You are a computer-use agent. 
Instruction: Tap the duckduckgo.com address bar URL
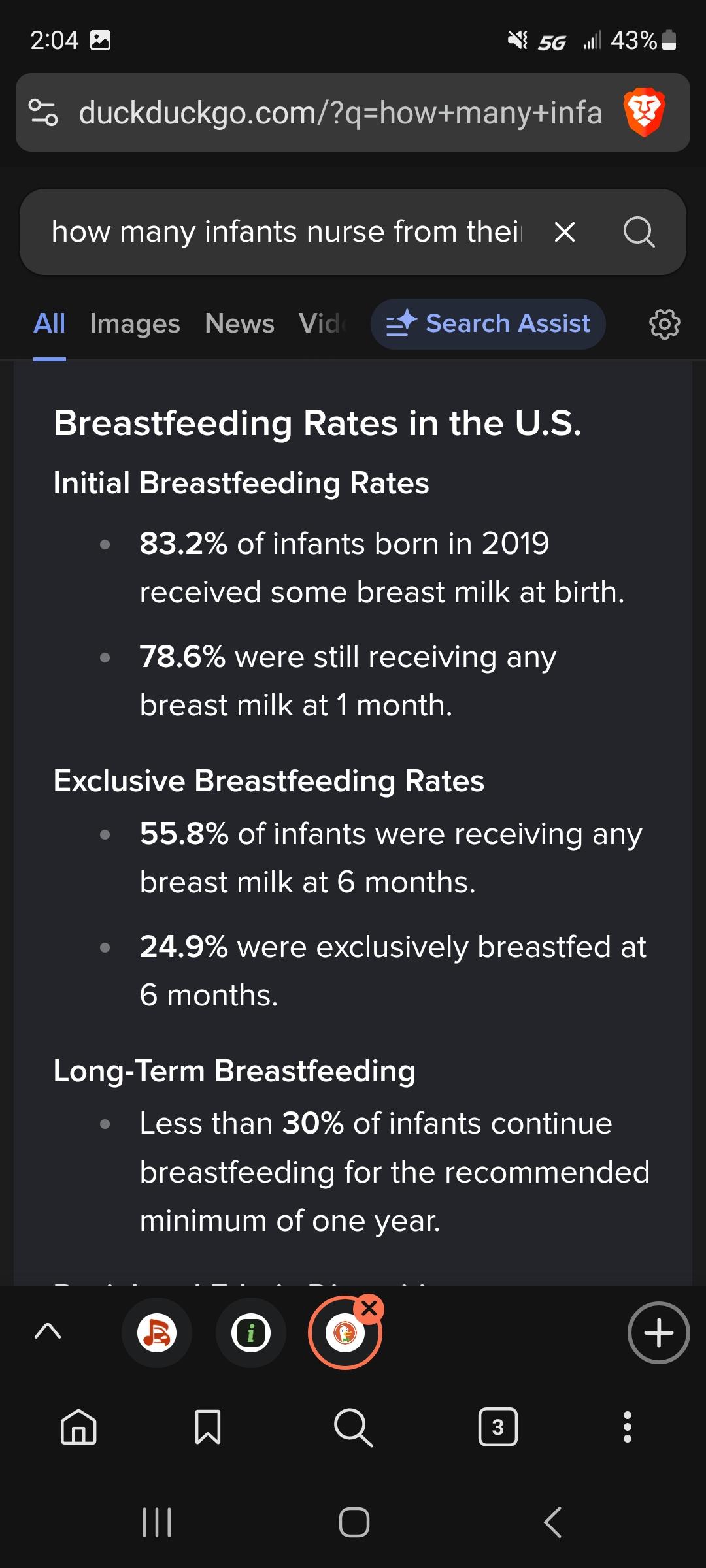(340, 112)
